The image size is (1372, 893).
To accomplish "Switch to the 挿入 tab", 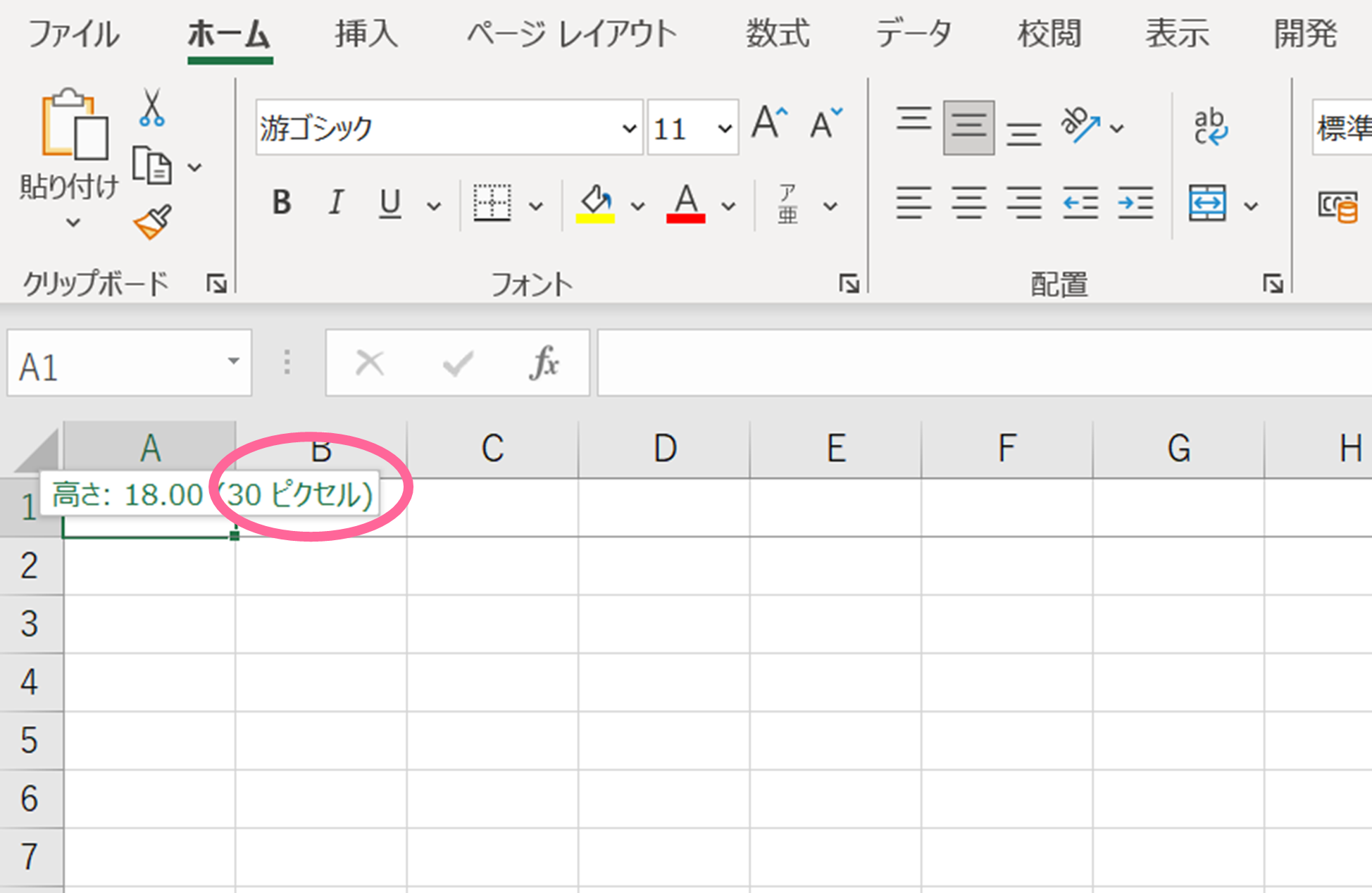I will 366,34.
